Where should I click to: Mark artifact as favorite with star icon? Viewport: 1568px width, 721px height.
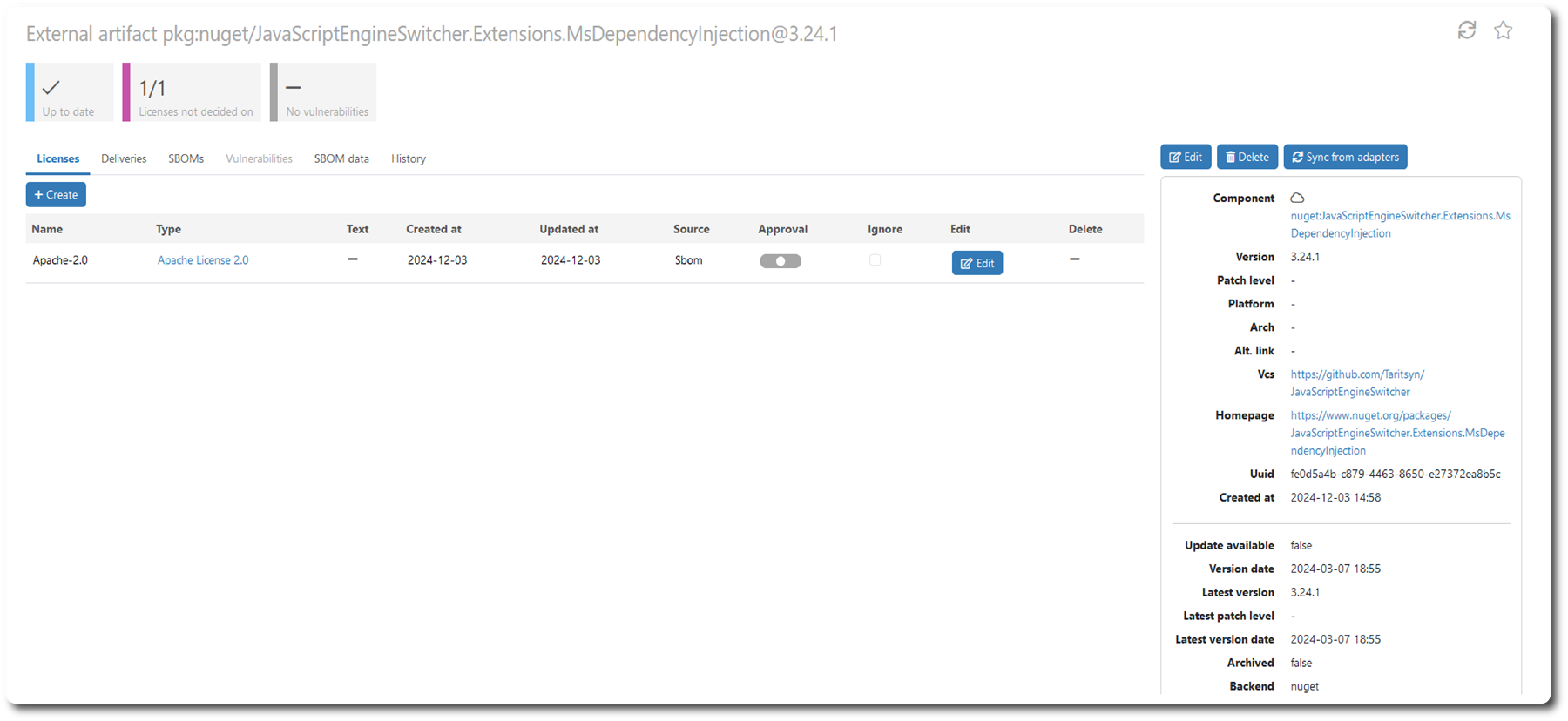point(1504,30)
